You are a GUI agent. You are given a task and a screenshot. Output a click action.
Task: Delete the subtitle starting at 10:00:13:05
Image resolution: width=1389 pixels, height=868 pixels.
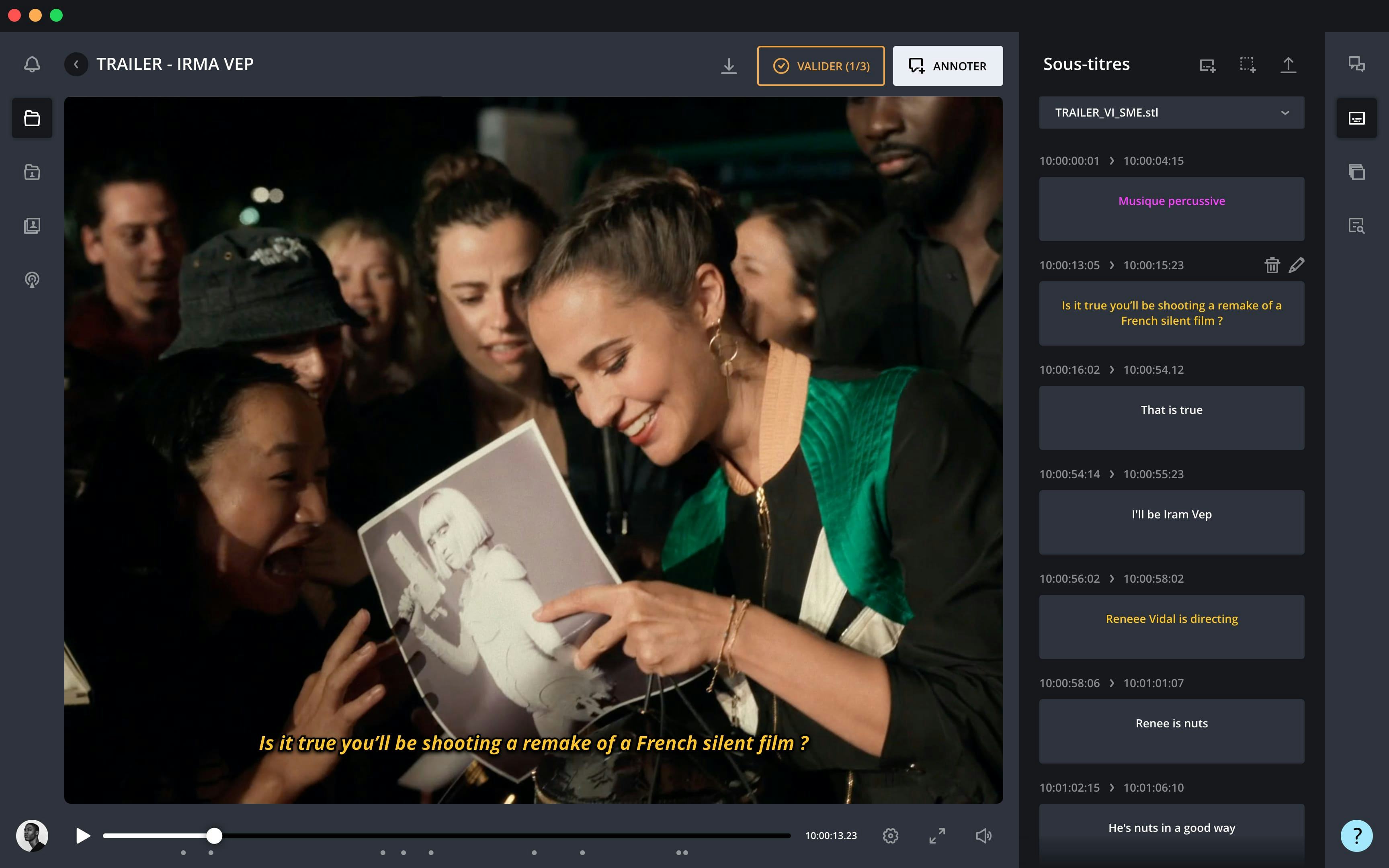tap(1272, 265)
